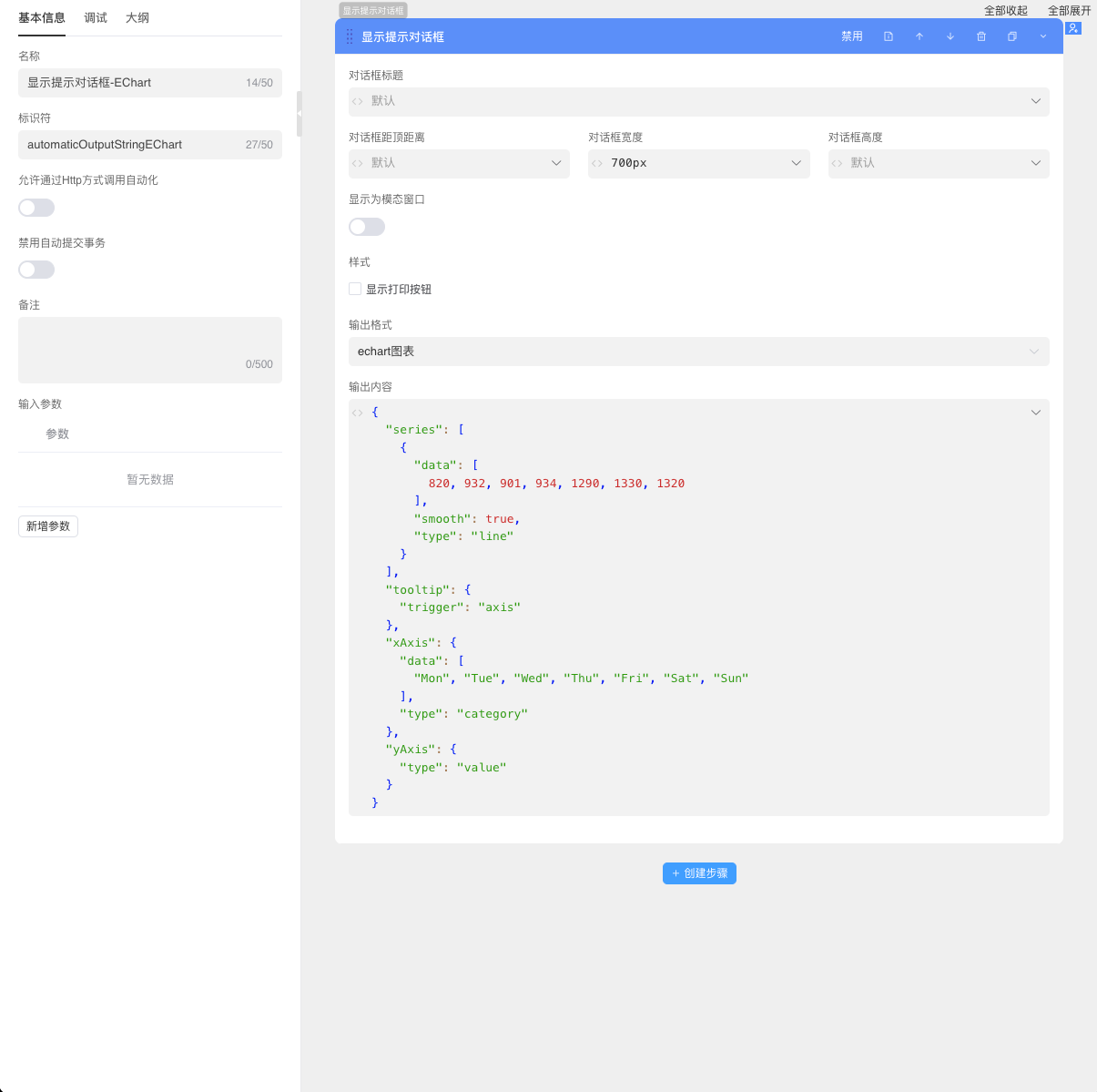This screenshot has height=1092, width=1097.
Task: Switch to the 大纲 tab
Action: click(x=137, y=18)
